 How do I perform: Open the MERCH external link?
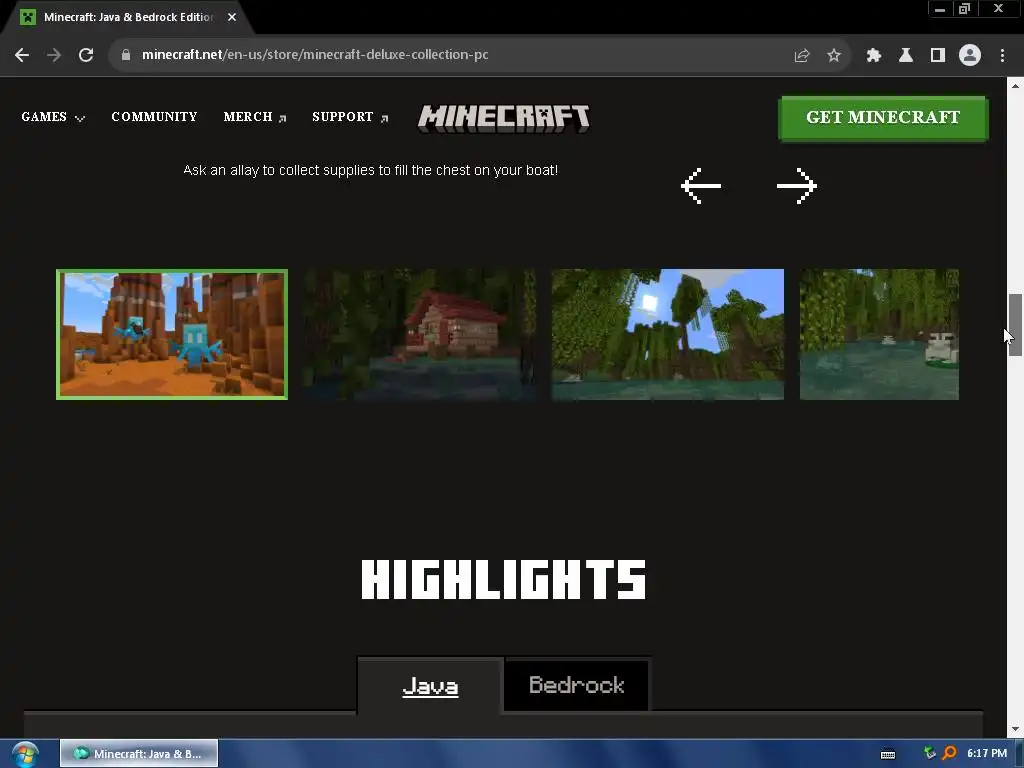click(x=255, y=117)
